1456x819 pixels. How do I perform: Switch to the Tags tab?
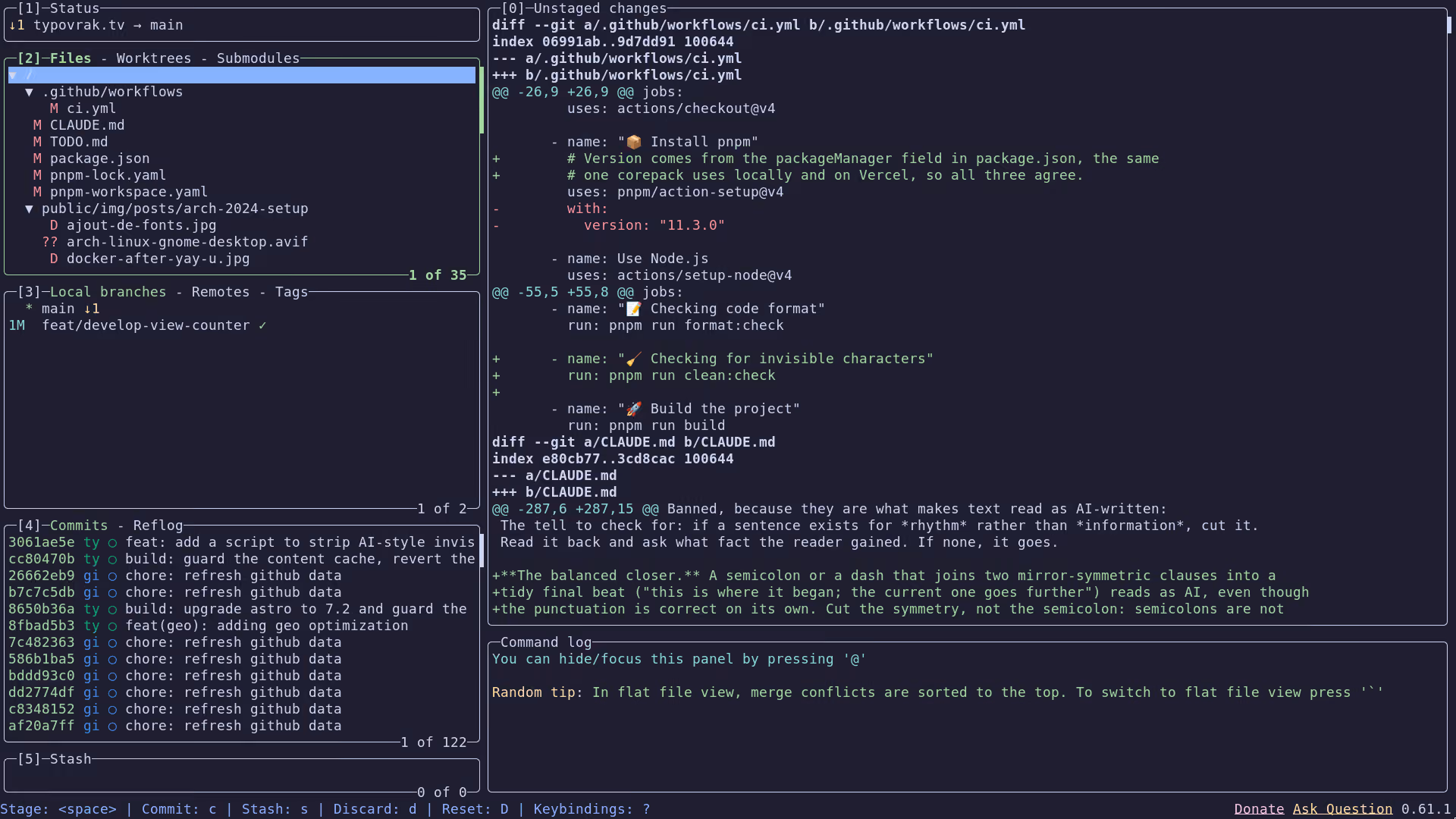292,292
